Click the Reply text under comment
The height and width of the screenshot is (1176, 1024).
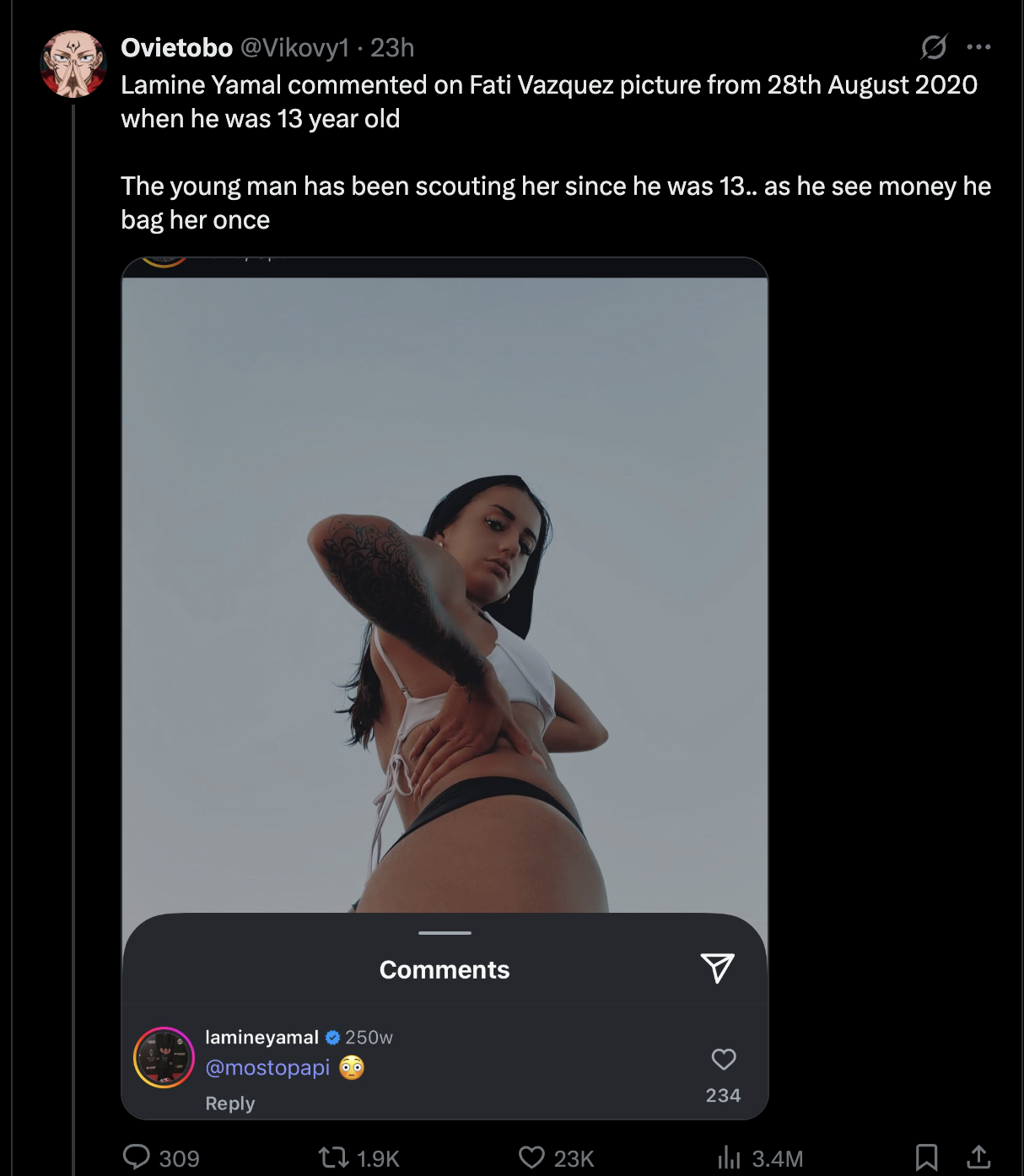[x=229, y=1103]
